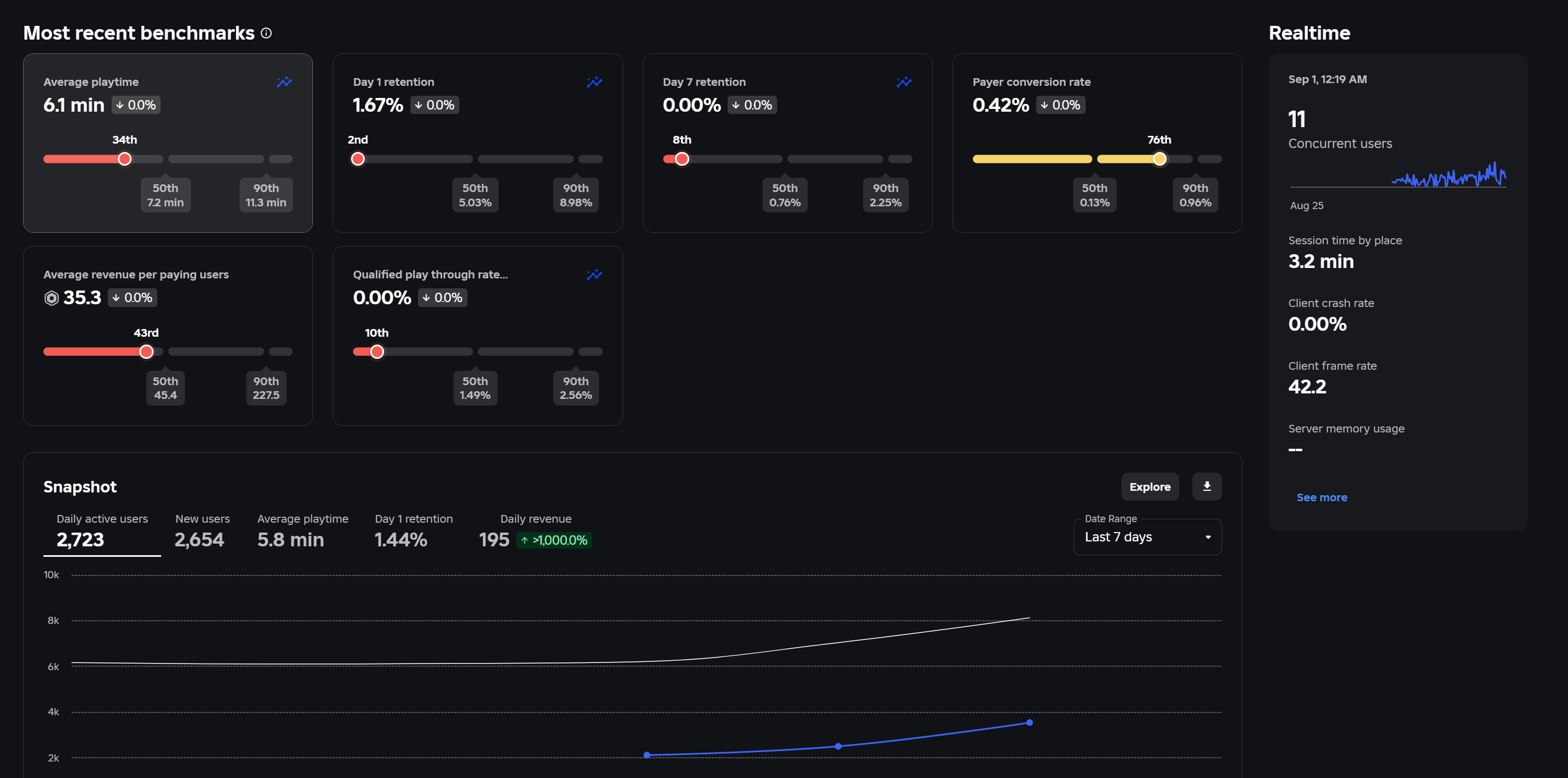Expand the Date Range dropdown arrow
Screen dimensions: 1568x778
click(x=1208, y=537)
